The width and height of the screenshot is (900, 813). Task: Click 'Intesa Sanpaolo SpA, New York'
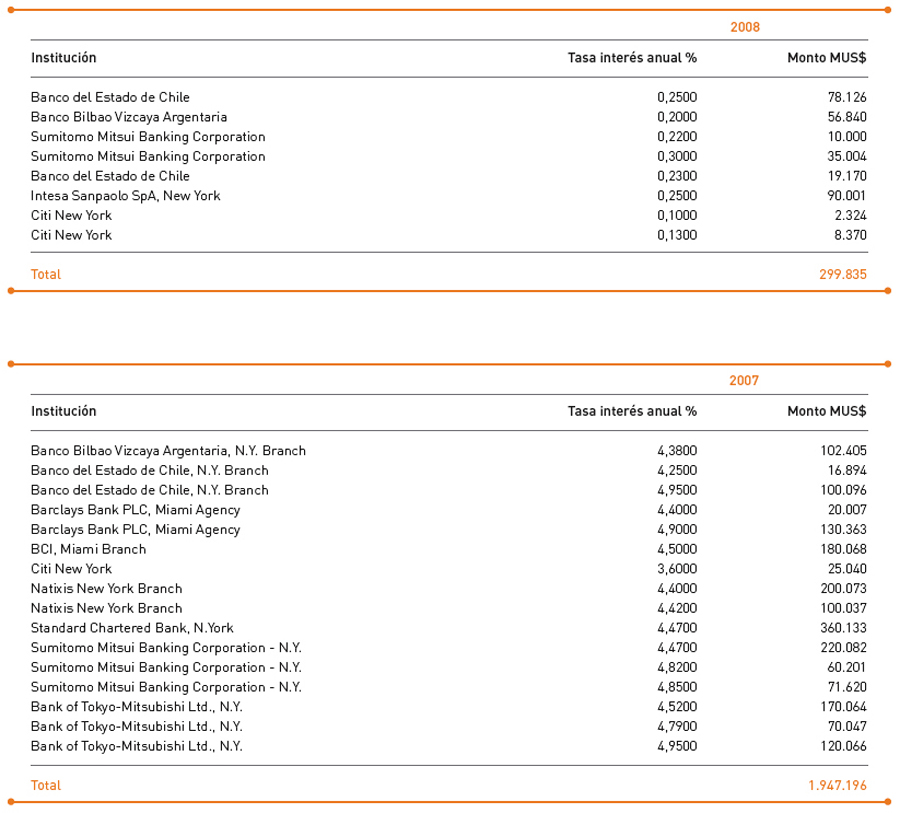(x=126, y=196)
